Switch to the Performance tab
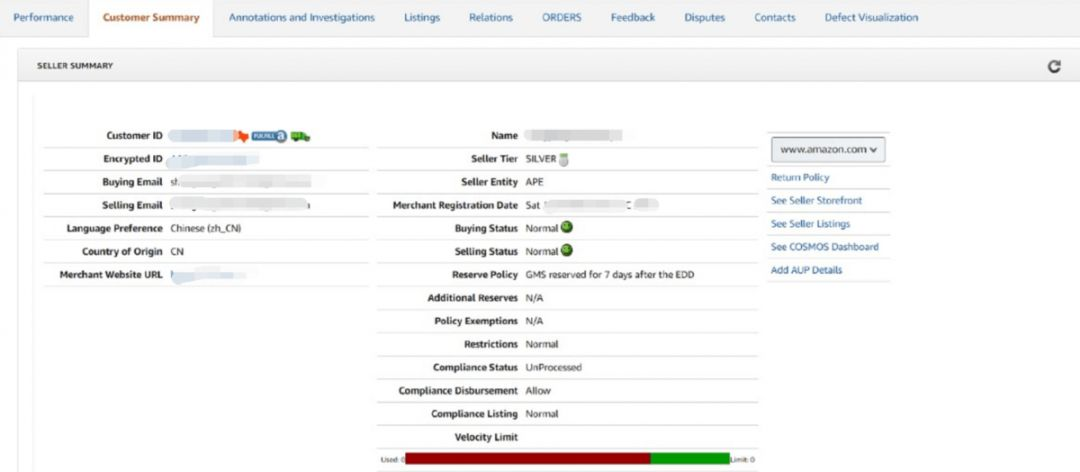The image size is (1080, 472). coord(43,18)
